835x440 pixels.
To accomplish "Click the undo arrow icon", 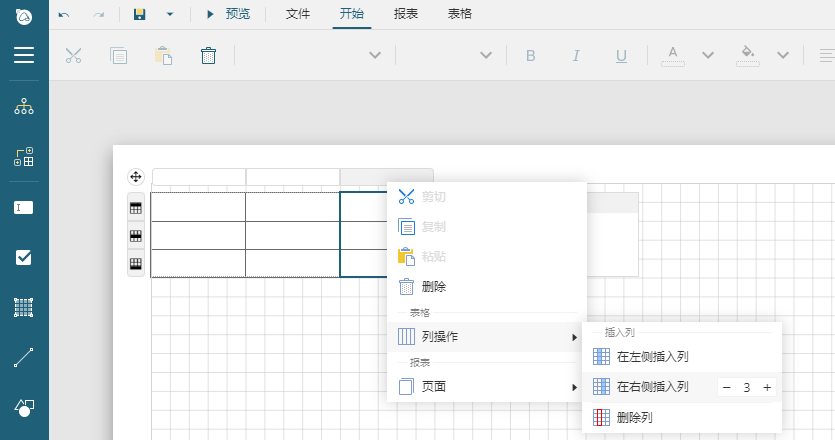I will point(64,15).
